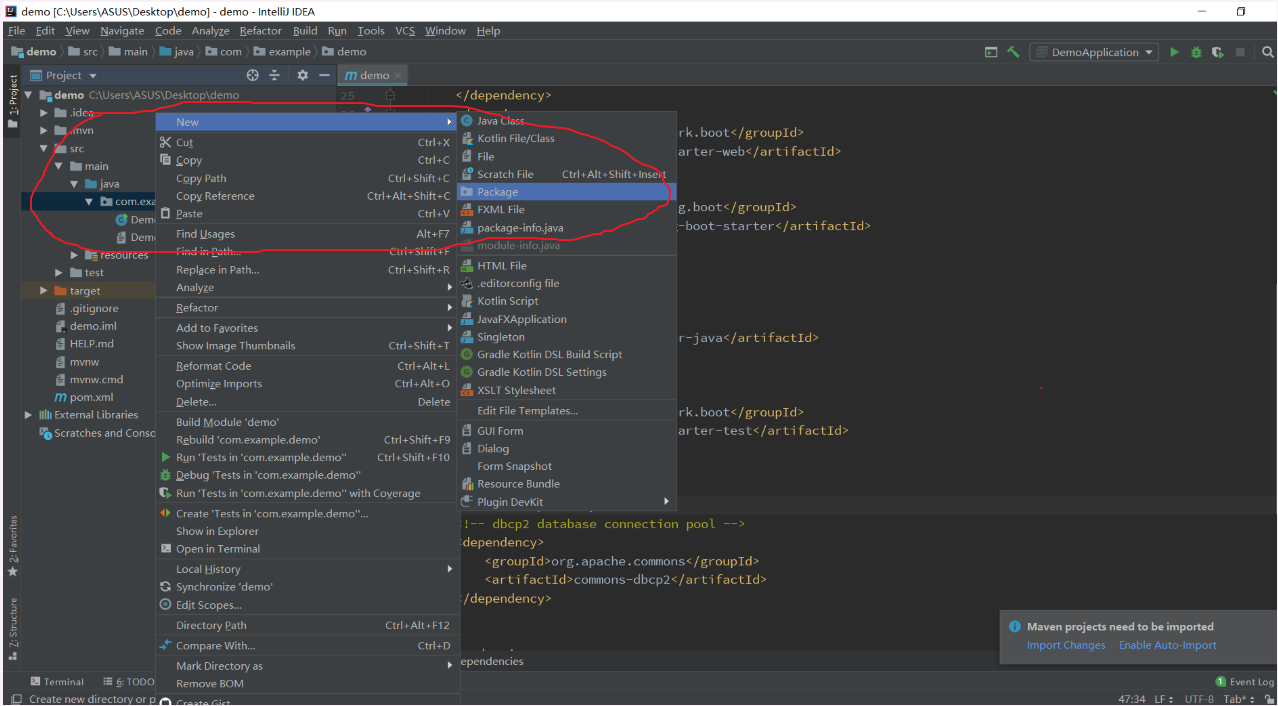Select Package in New submenu
The image size is (1278, 706).
click(566, 192)
